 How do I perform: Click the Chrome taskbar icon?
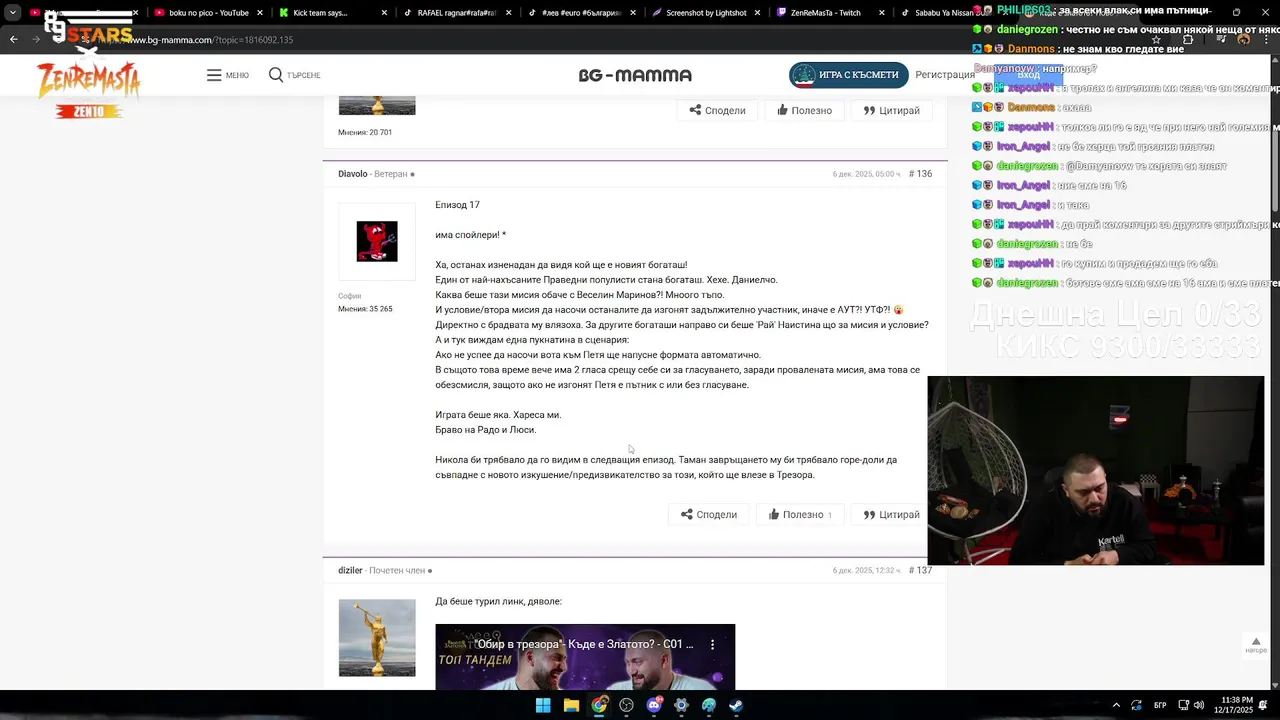599,705
